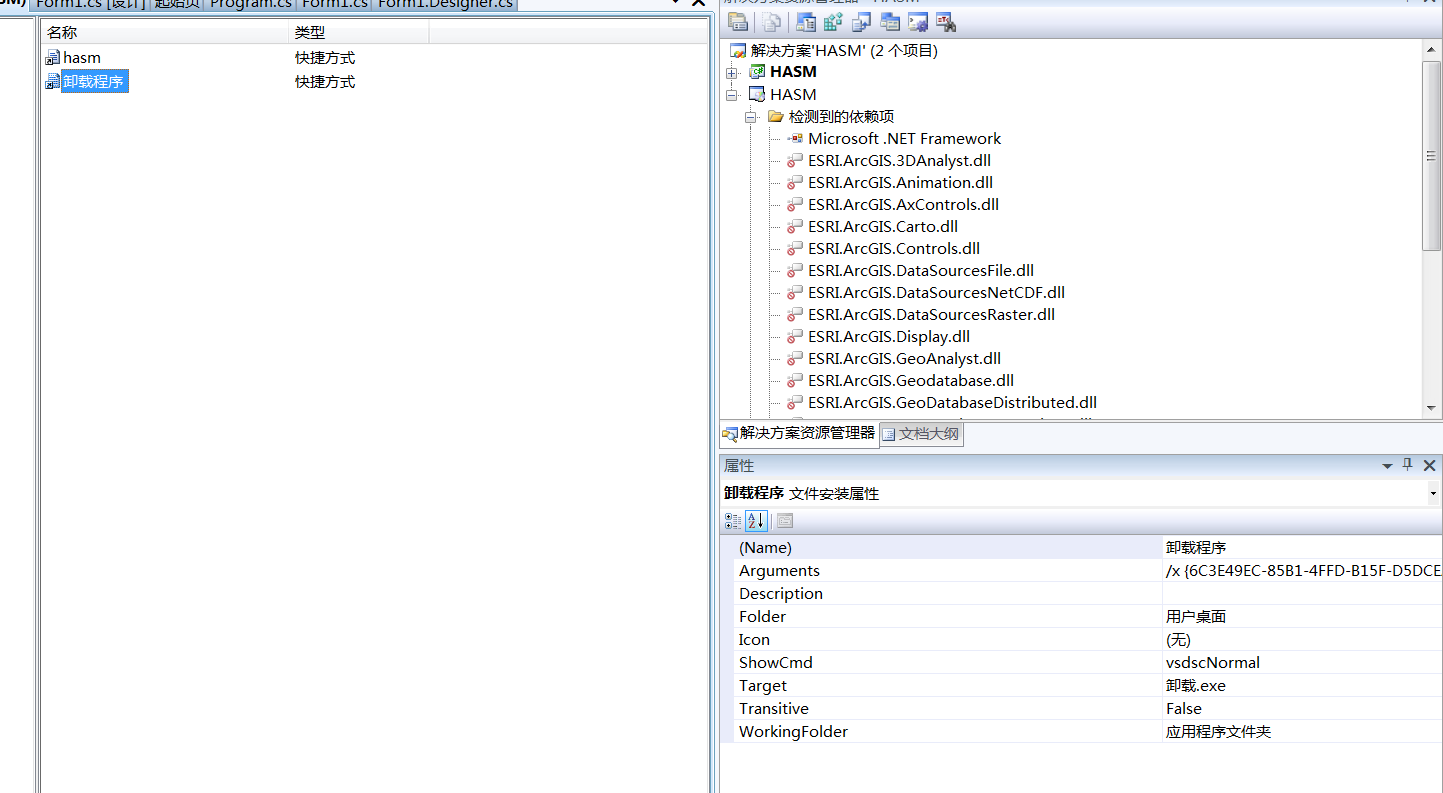1443x793 pixels.
Task: Switch to the 文档大纲 tab
Action: (x=921, y=434)
